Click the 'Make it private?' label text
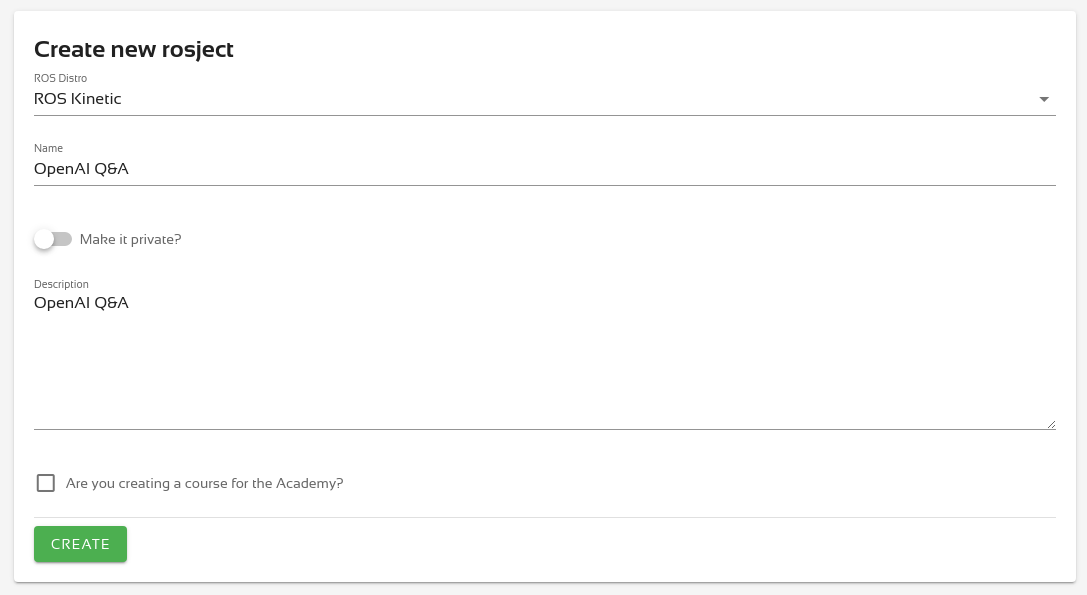The image size is (1087, 595). click(x=130, y=239)
